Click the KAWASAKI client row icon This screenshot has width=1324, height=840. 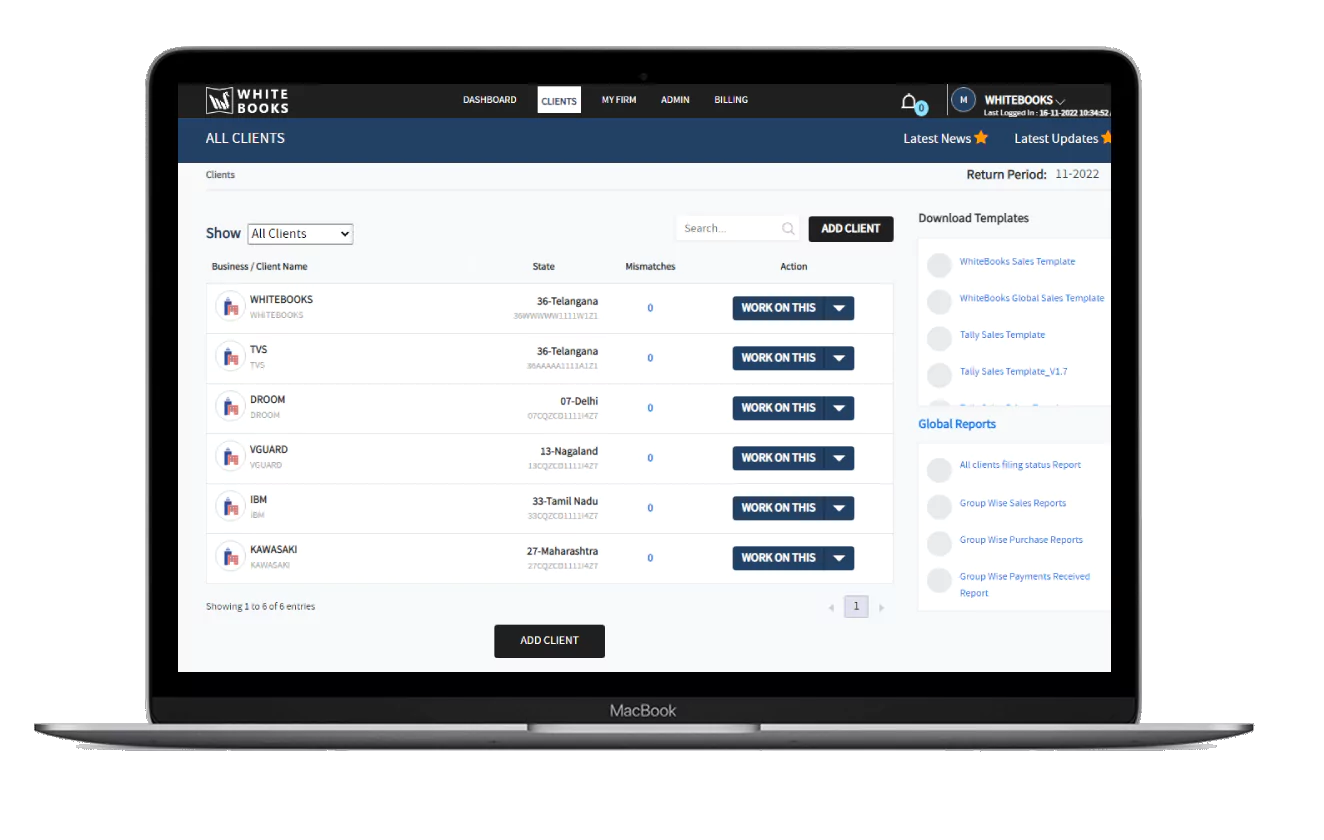coord(230,557)
